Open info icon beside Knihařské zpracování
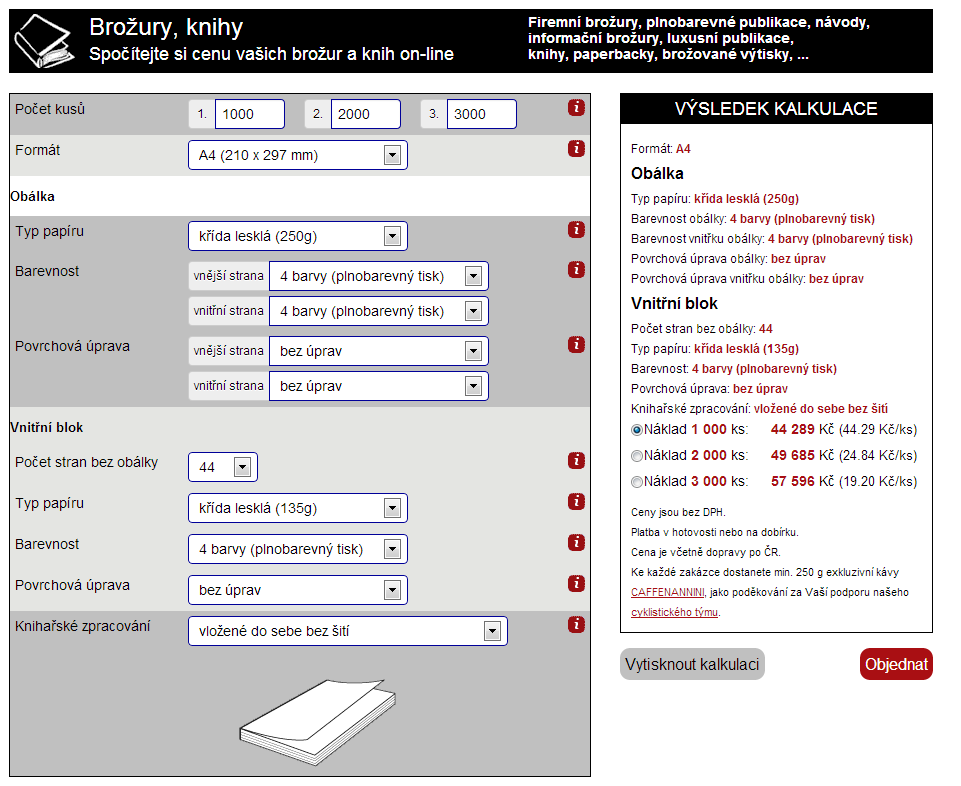The image size is (961, 786). (x=575, y=624)
